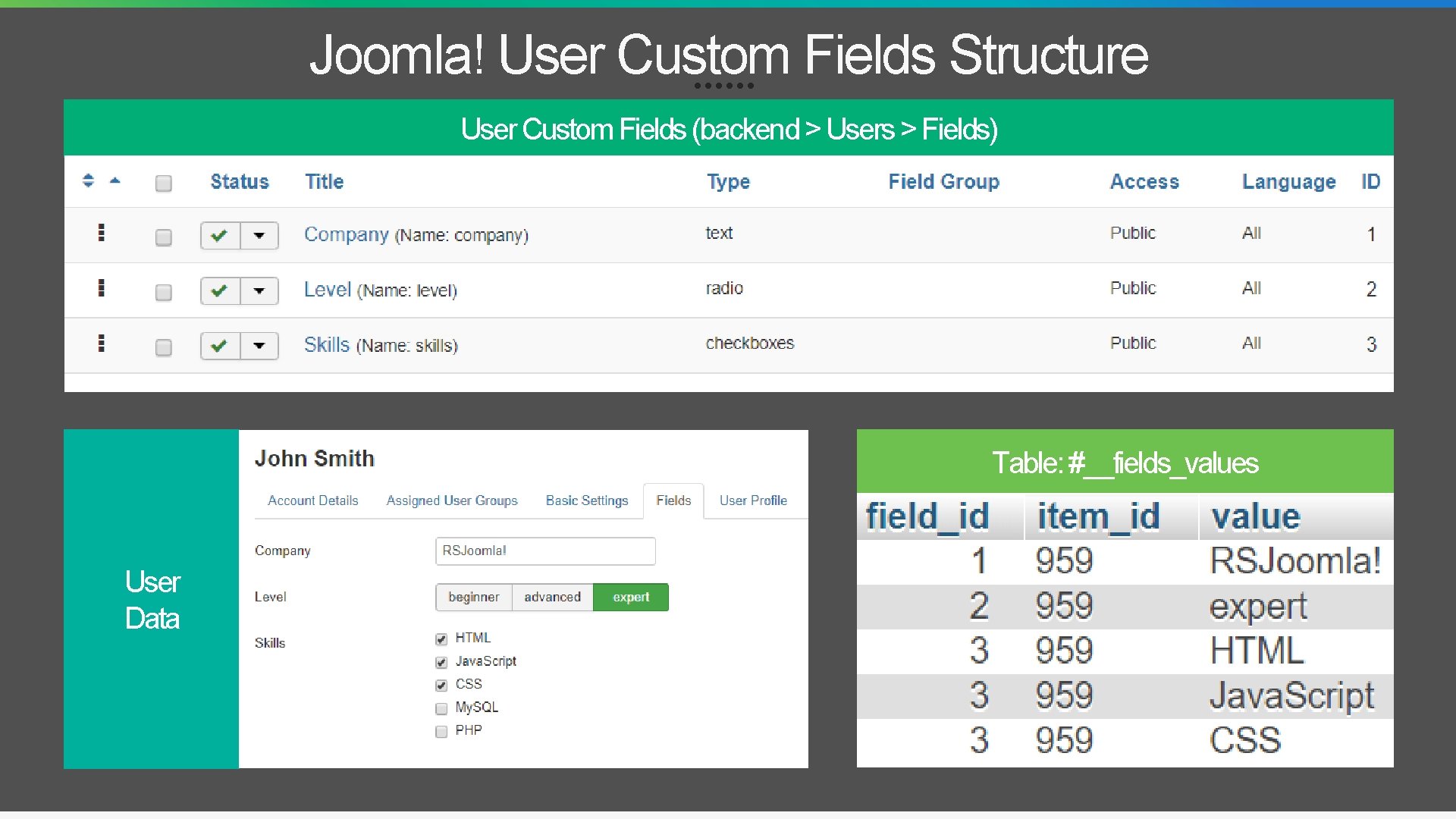Sort by ID column header
The image size is (1456, 819).
click(1371, 181)
